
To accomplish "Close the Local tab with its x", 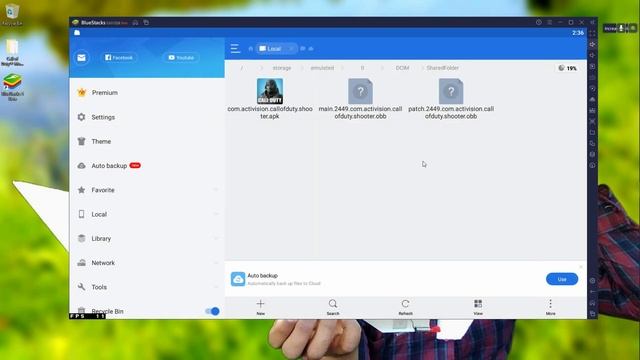I will click(x=291, y=49).
